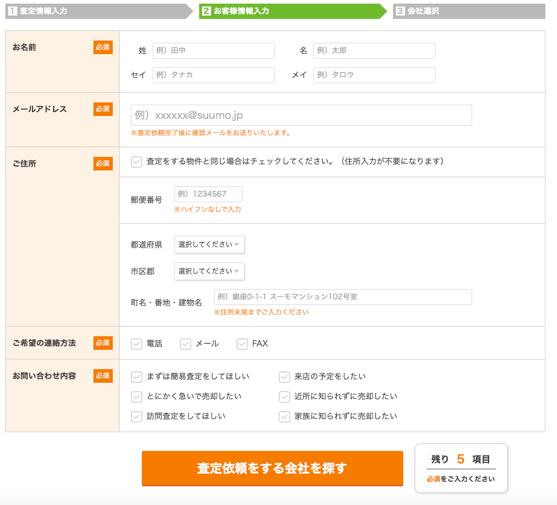Image resolution: width=557 pixels, height=505 pixels.
Task: Click the 残り 5 項目 remaining items box
Action: [461, 468]
